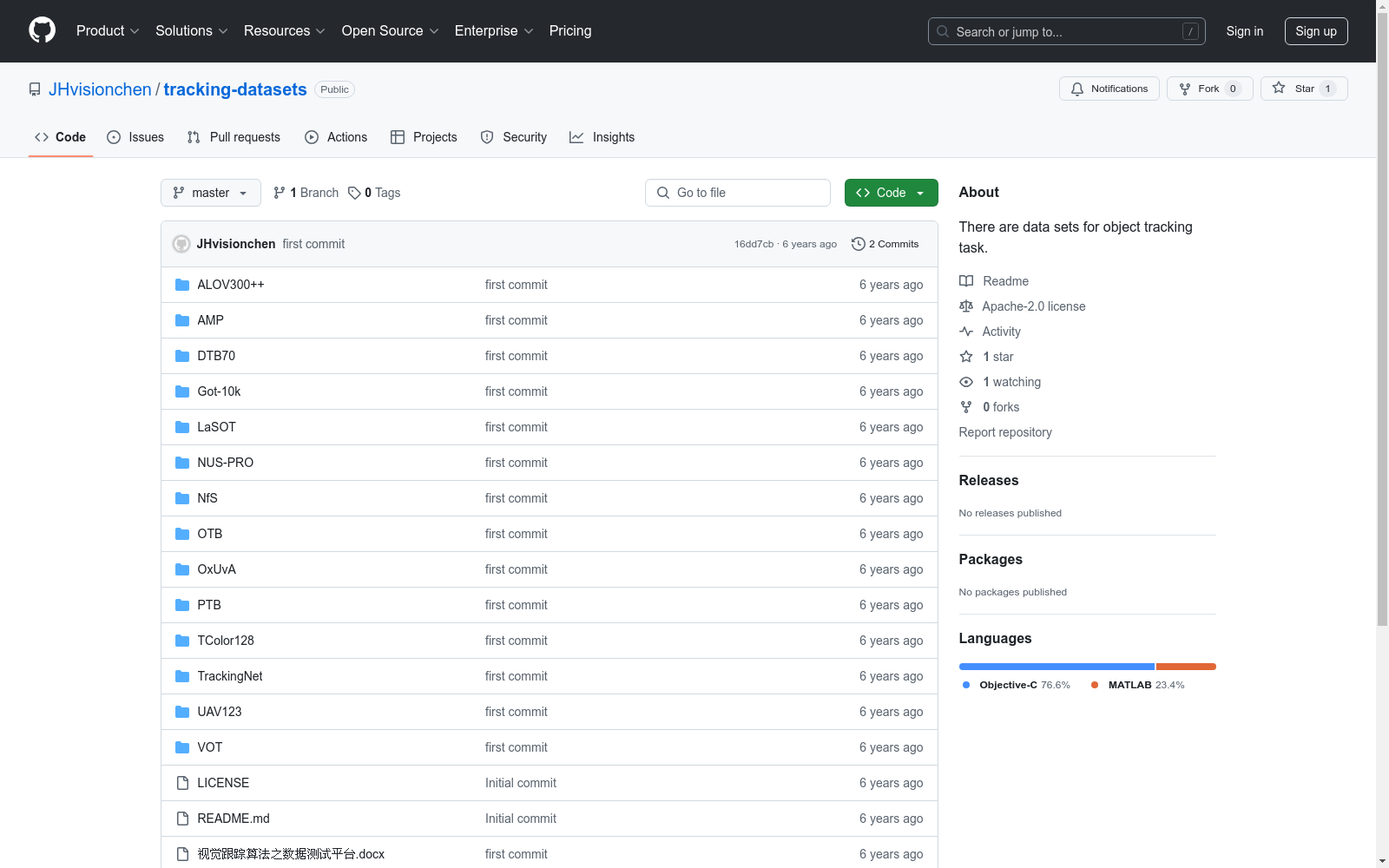Expand the Resources menu
The height and width of the screenshot is (868, 1389).
pos(285,30)
